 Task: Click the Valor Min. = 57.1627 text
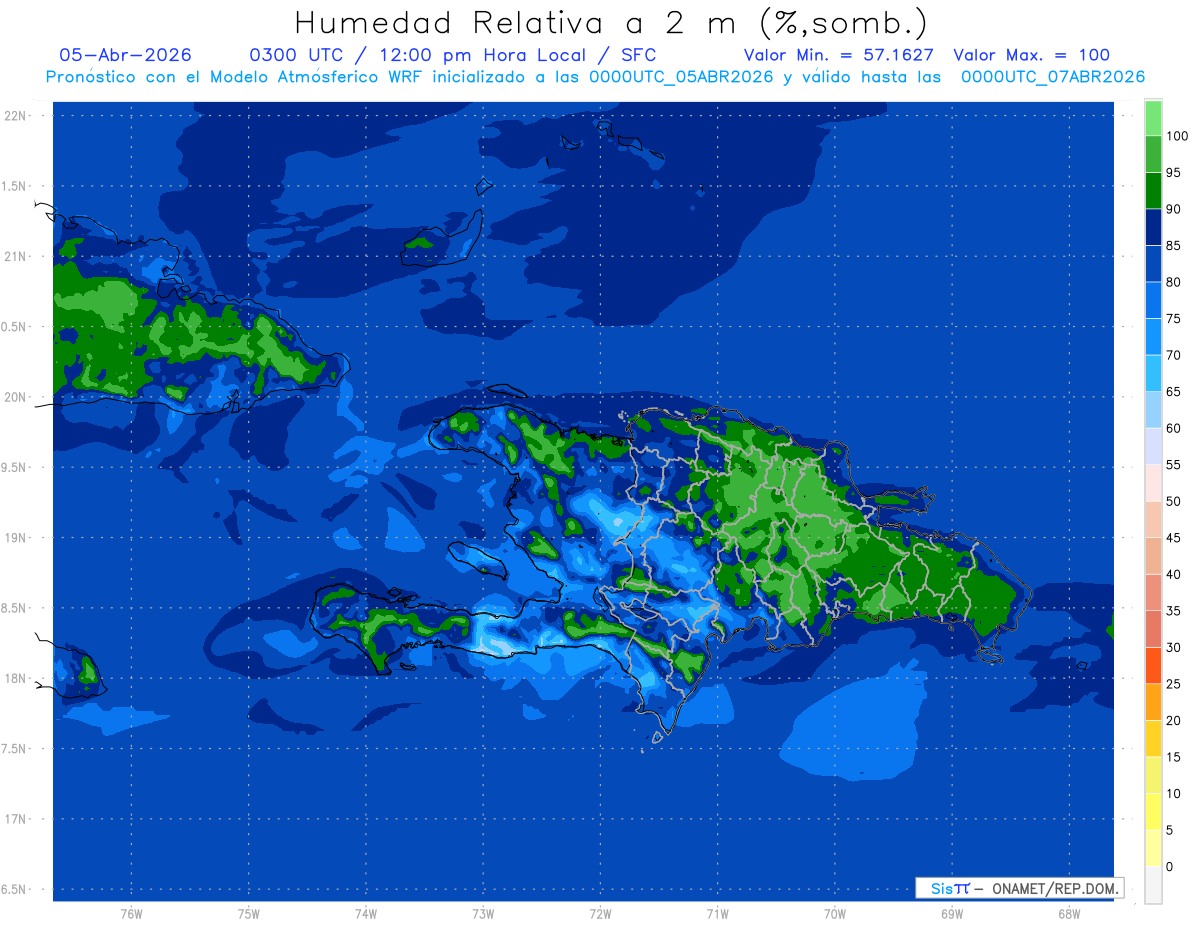(839, 55)
